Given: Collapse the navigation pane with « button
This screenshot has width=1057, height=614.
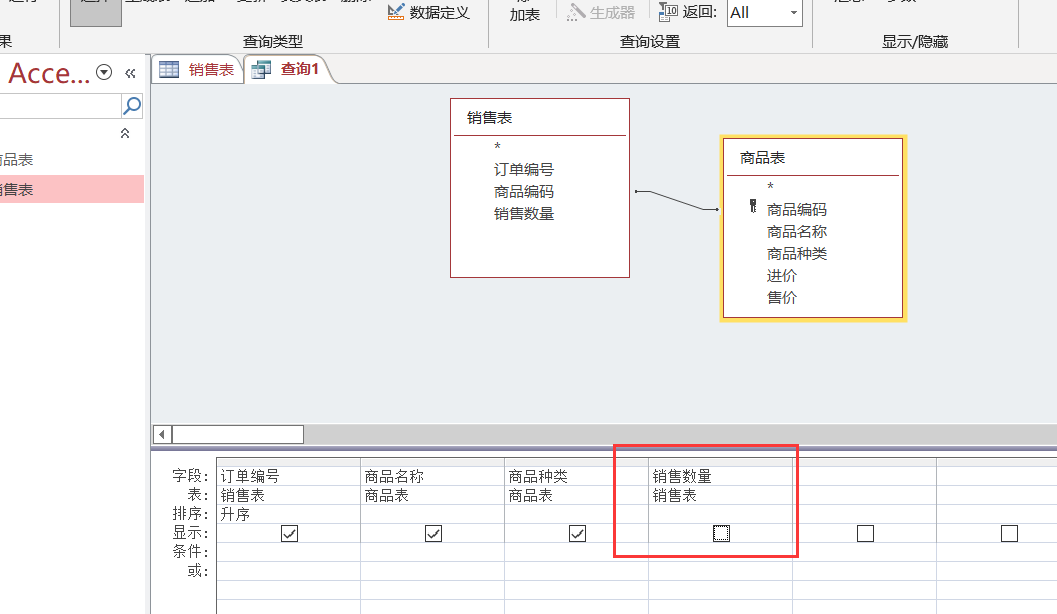Looking at the screenshot, I should 130,73.
